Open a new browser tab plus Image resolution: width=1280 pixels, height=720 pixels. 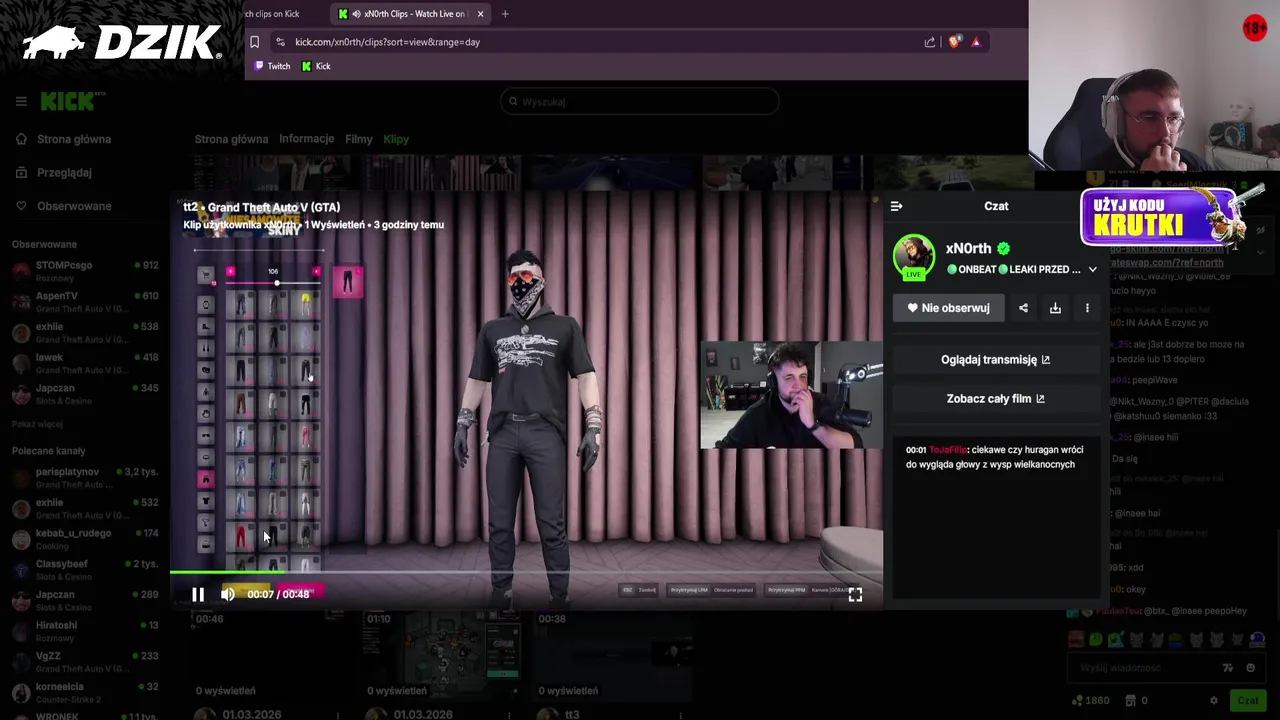pos(505,14)
